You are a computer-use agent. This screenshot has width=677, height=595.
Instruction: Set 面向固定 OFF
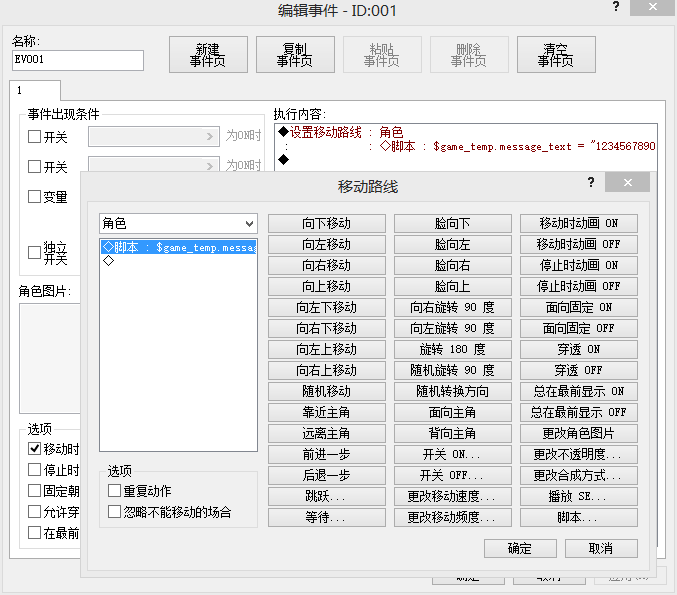coord(579,329)
